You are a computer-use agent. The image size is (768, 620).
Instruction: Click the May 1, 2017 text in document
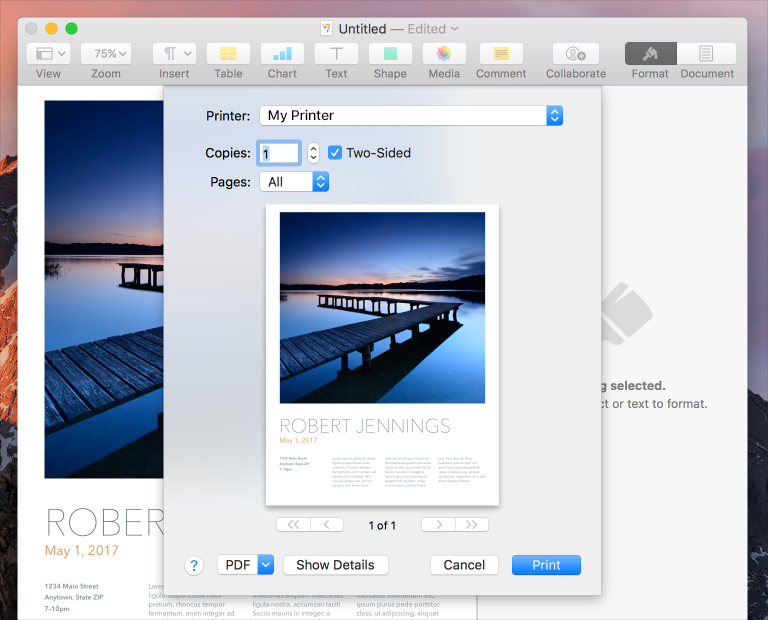pos(81,550)
